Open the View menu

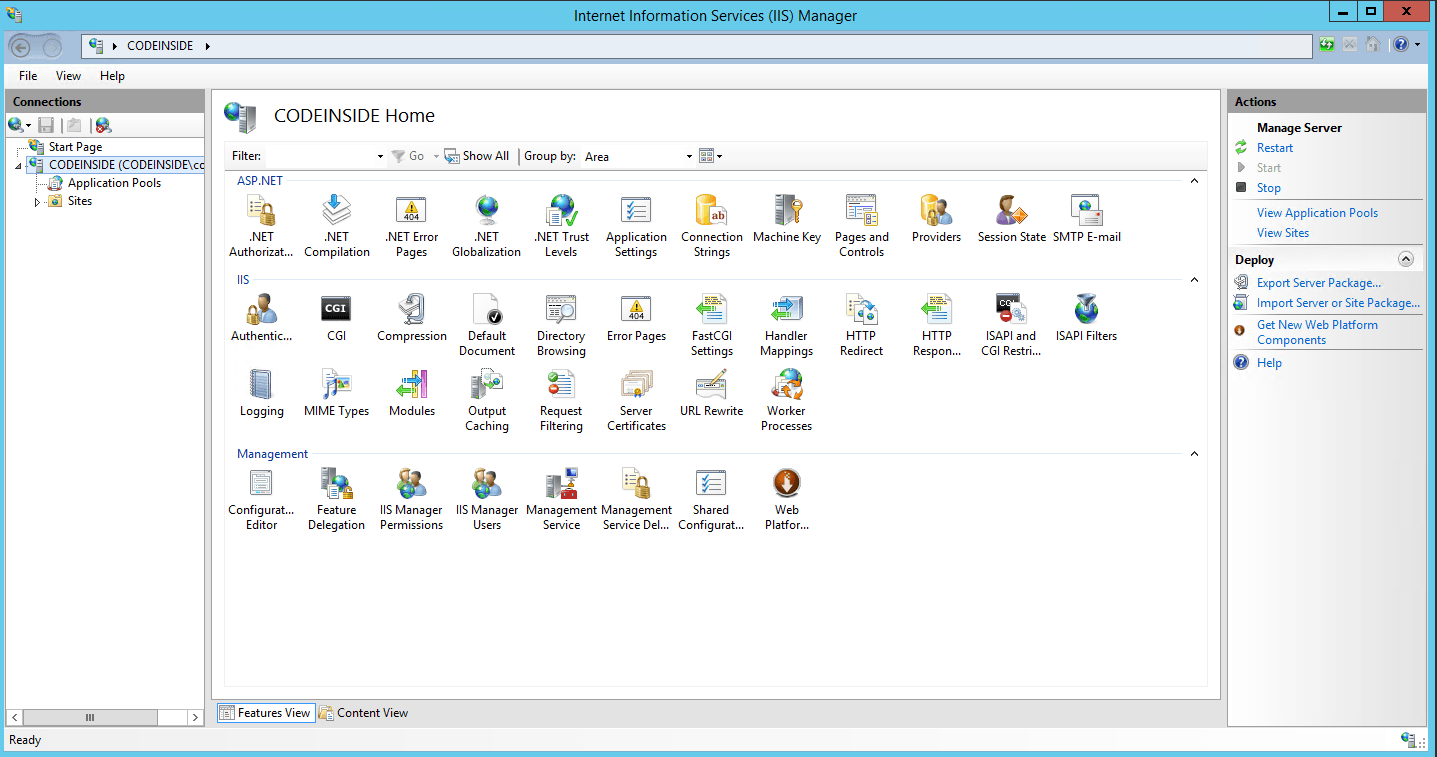pos(68,76)
